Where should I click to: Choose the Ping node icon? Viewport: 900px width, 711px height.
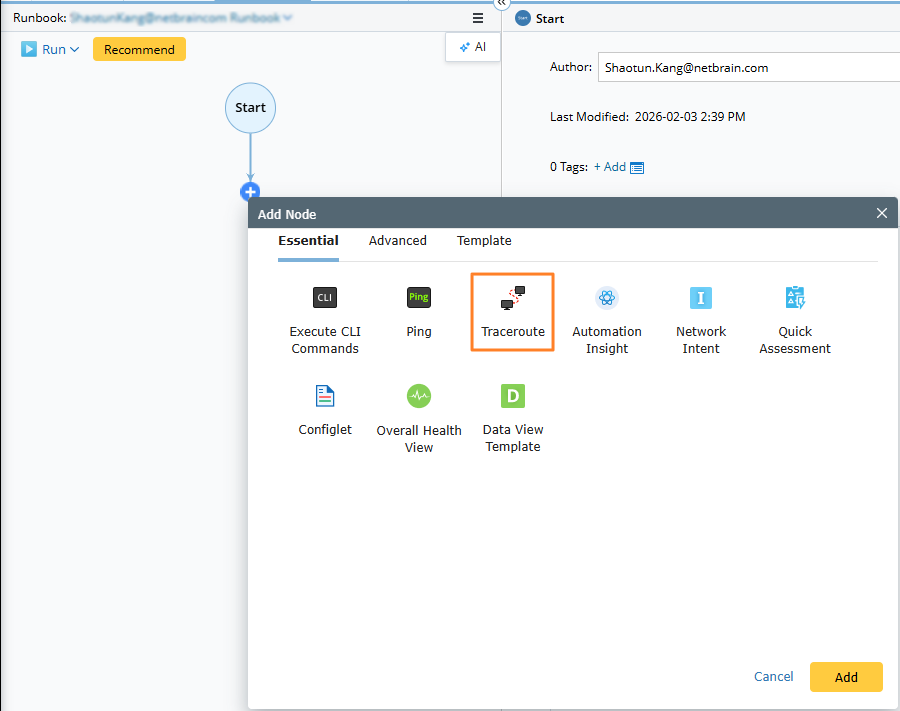[x=418, y=297]
